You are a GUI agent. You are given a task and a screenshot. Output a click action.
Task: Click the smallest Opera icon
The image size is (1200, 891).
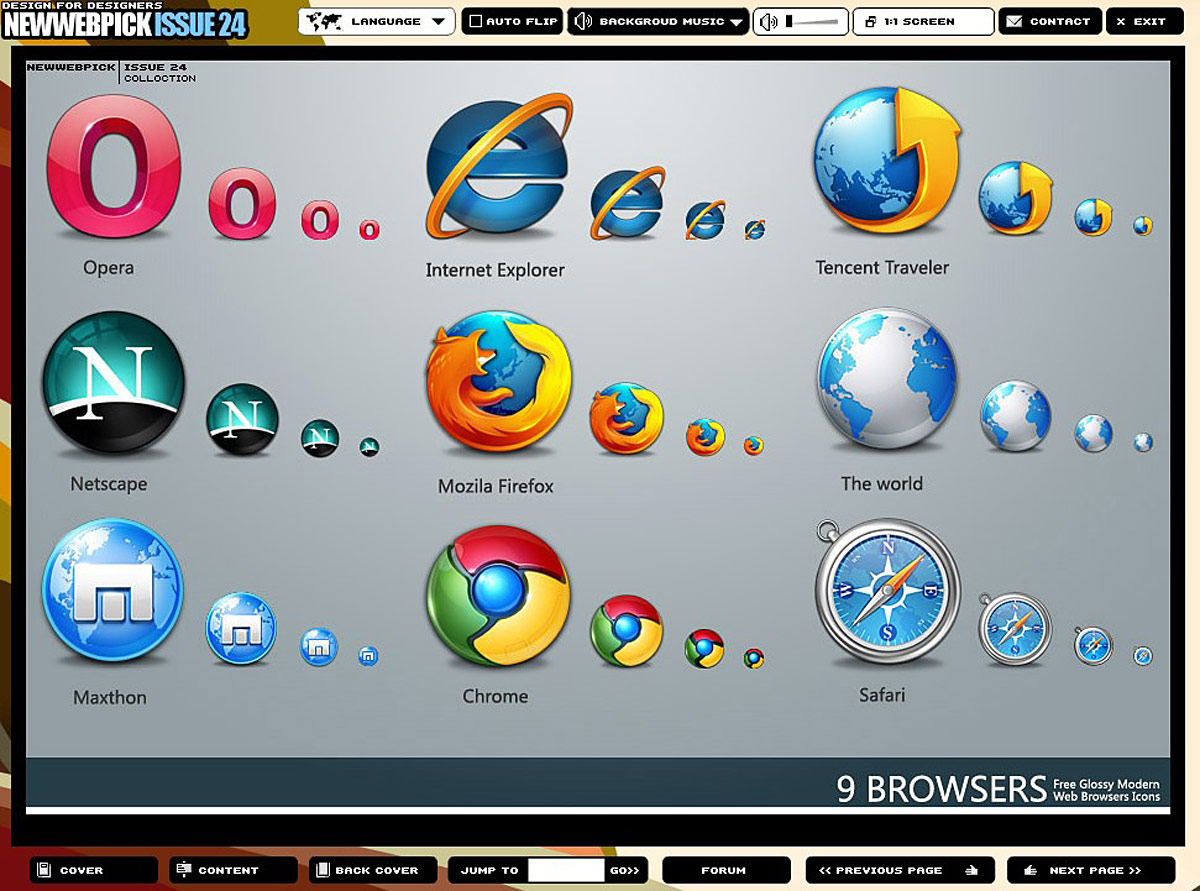point(369,230)
